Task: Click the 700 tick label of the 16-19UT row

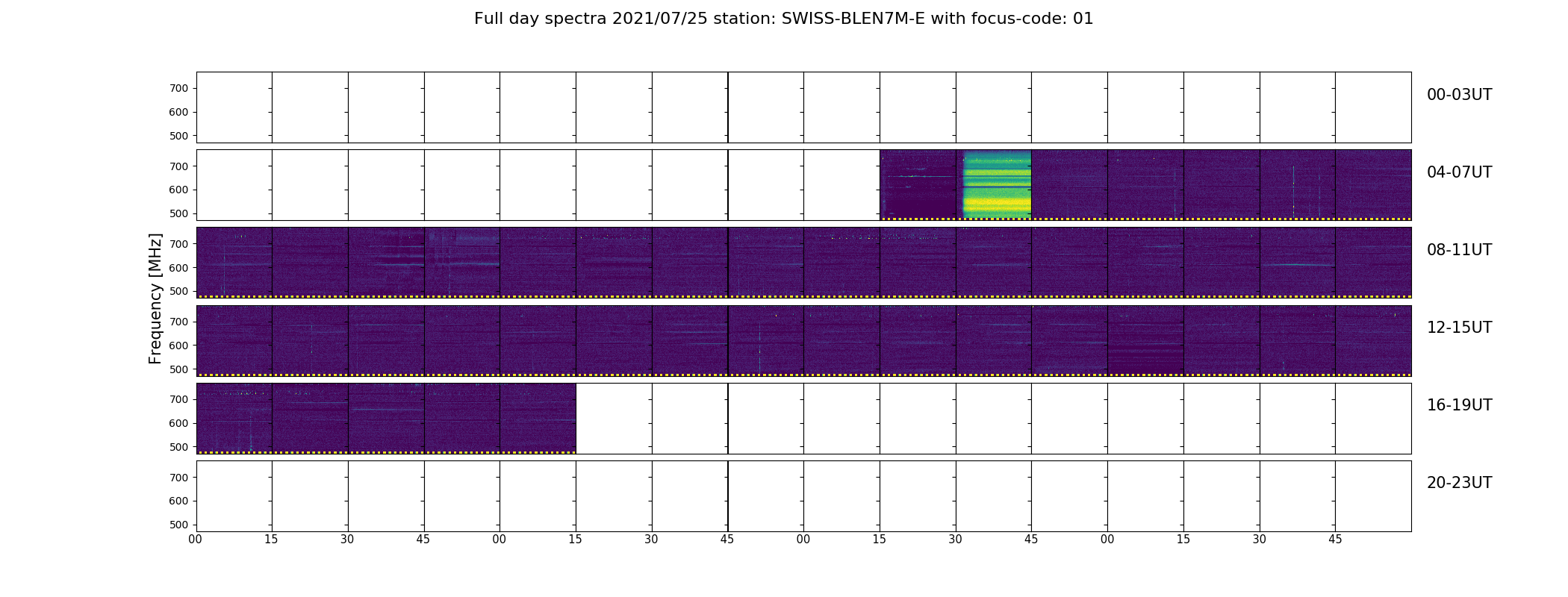Action: (x=179, y=399)
